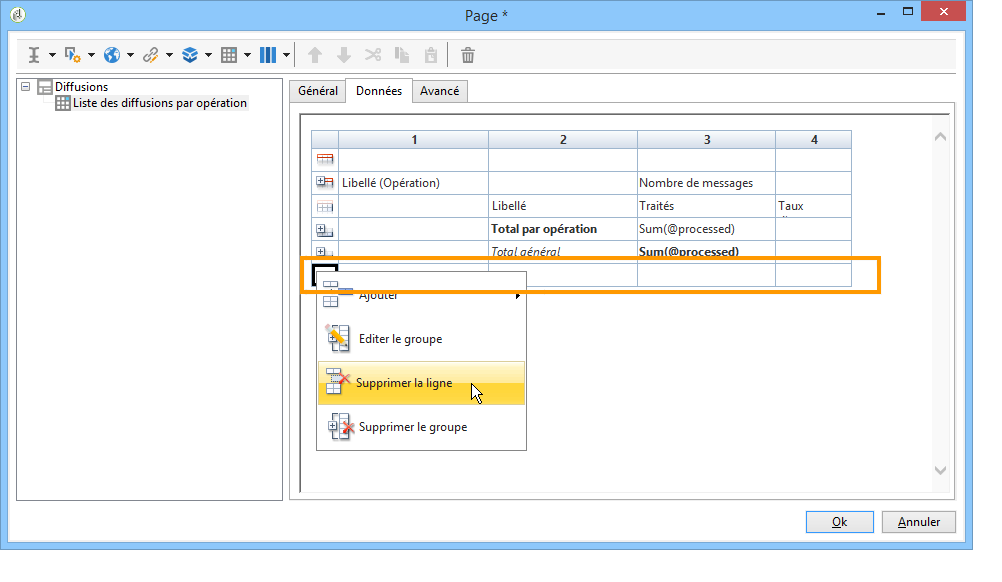
Task: Open the text input icon dropdown arrow
Action: (x=52, y=56)
